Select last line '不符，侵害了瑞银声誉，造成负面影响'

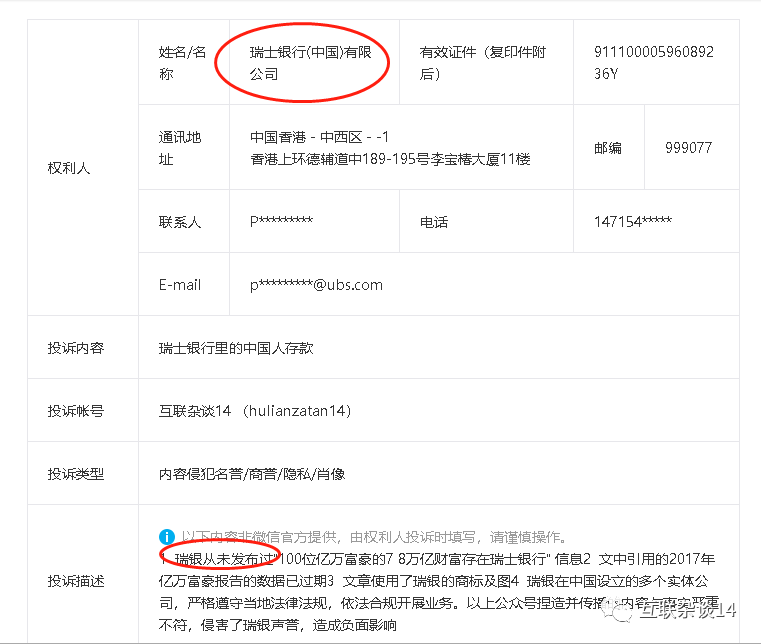click(x=278, y=624)
